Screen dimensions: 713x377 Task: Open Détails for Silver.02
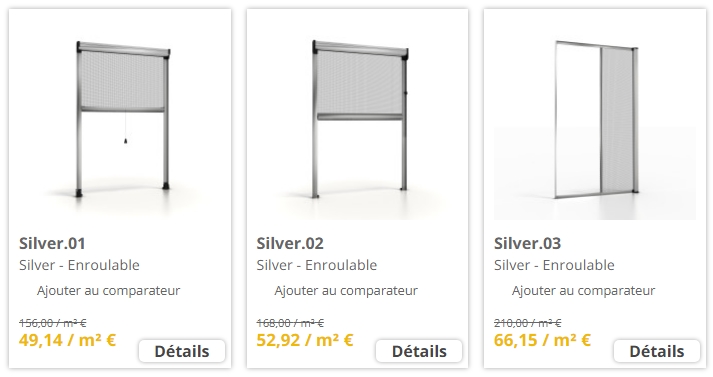[419, 351]
